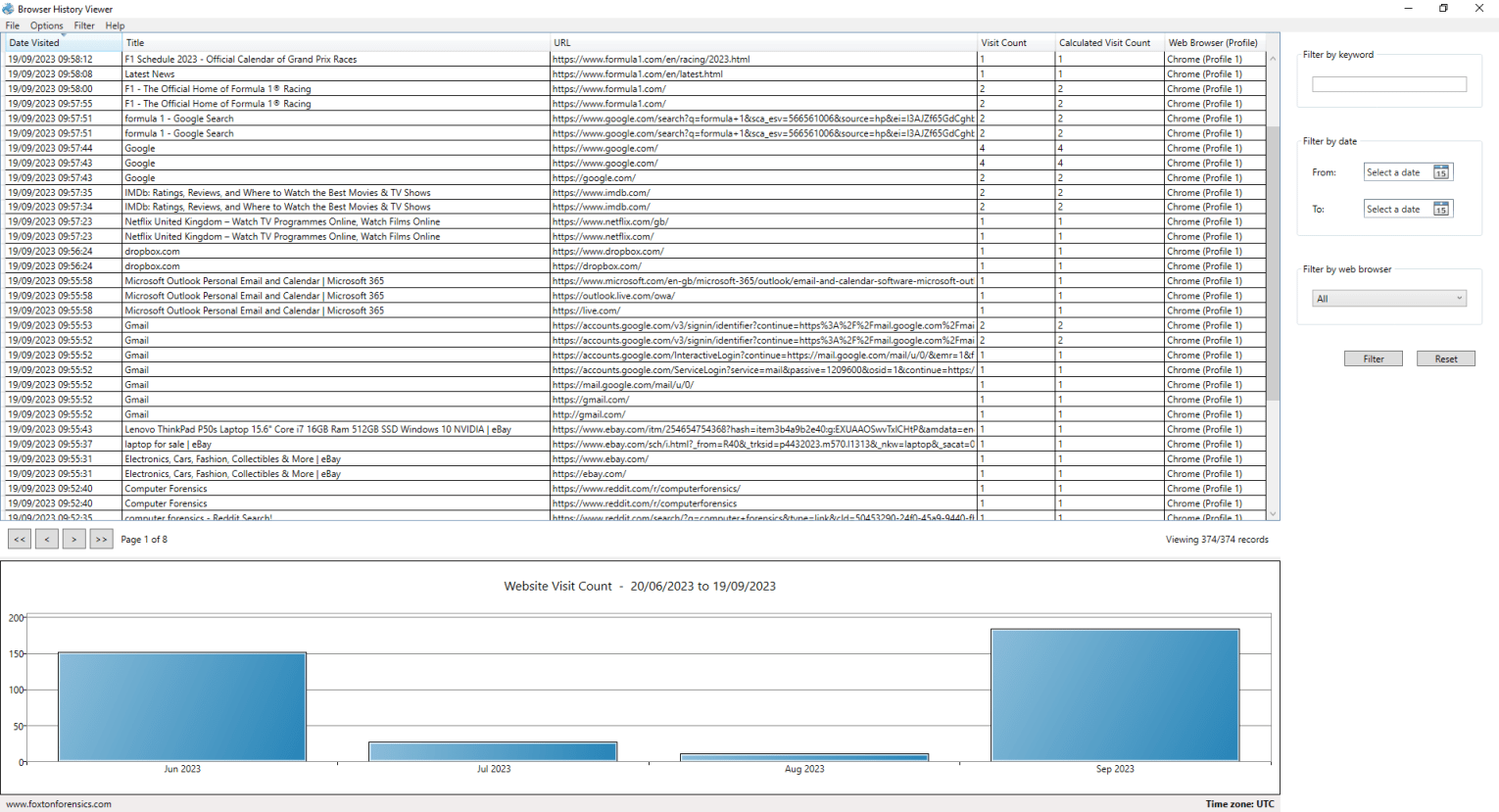1499x812 pixels.
Task: Sort by Web Browser (Profile) column header
Action: point(1215,43)
